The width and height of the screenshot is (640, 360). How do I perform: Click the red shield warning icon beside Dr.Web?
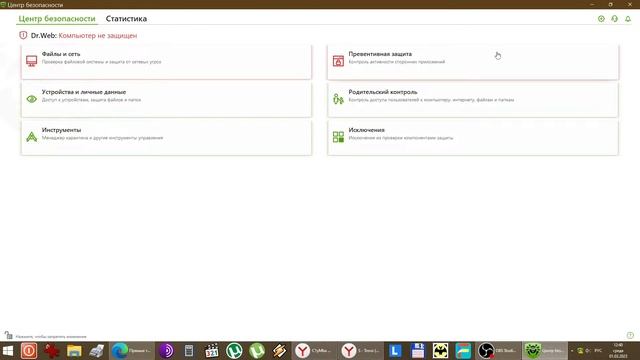point(23,36)
